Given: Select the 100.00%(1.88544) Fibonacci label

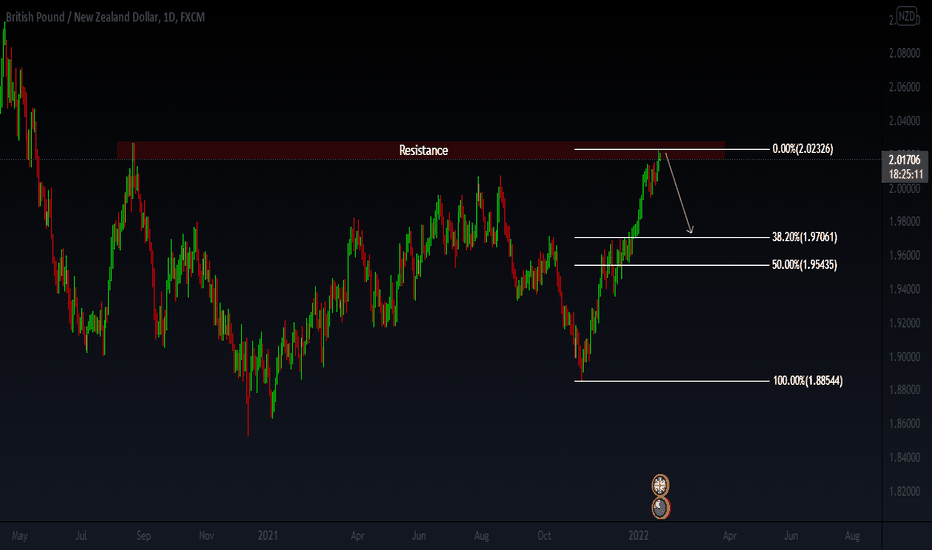Looking at the screenshot, I should 807,381.
